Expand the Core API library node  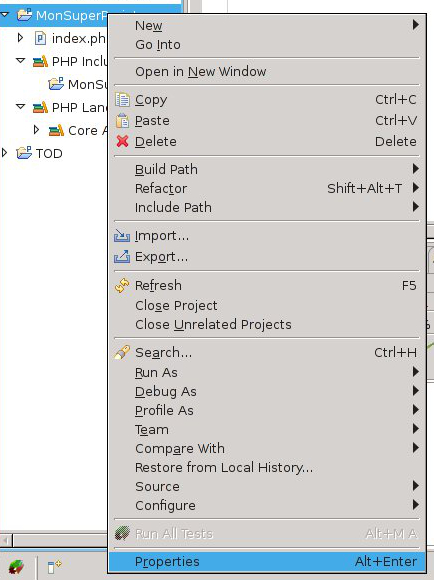click(x=36, y=130)
